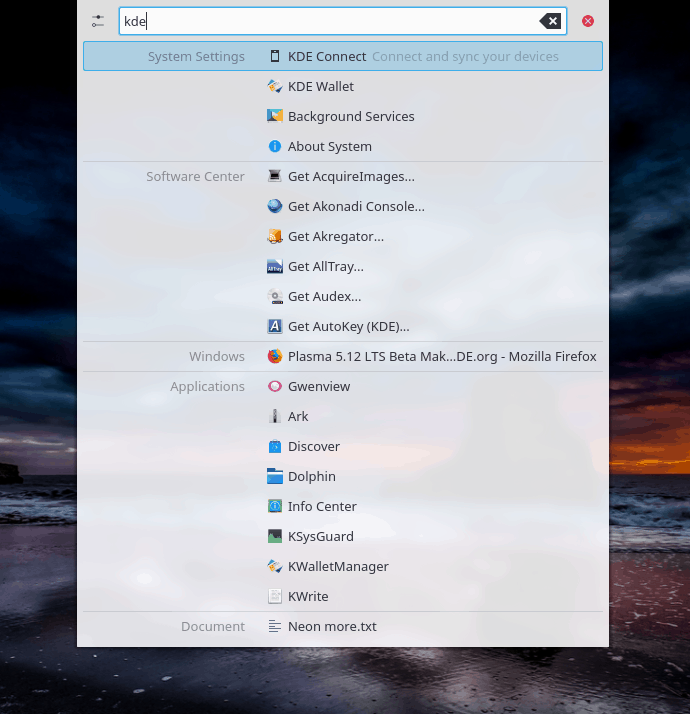Click the Info Center icon
The width and height of the screenshot is (690, 714).
pos(275,506)
